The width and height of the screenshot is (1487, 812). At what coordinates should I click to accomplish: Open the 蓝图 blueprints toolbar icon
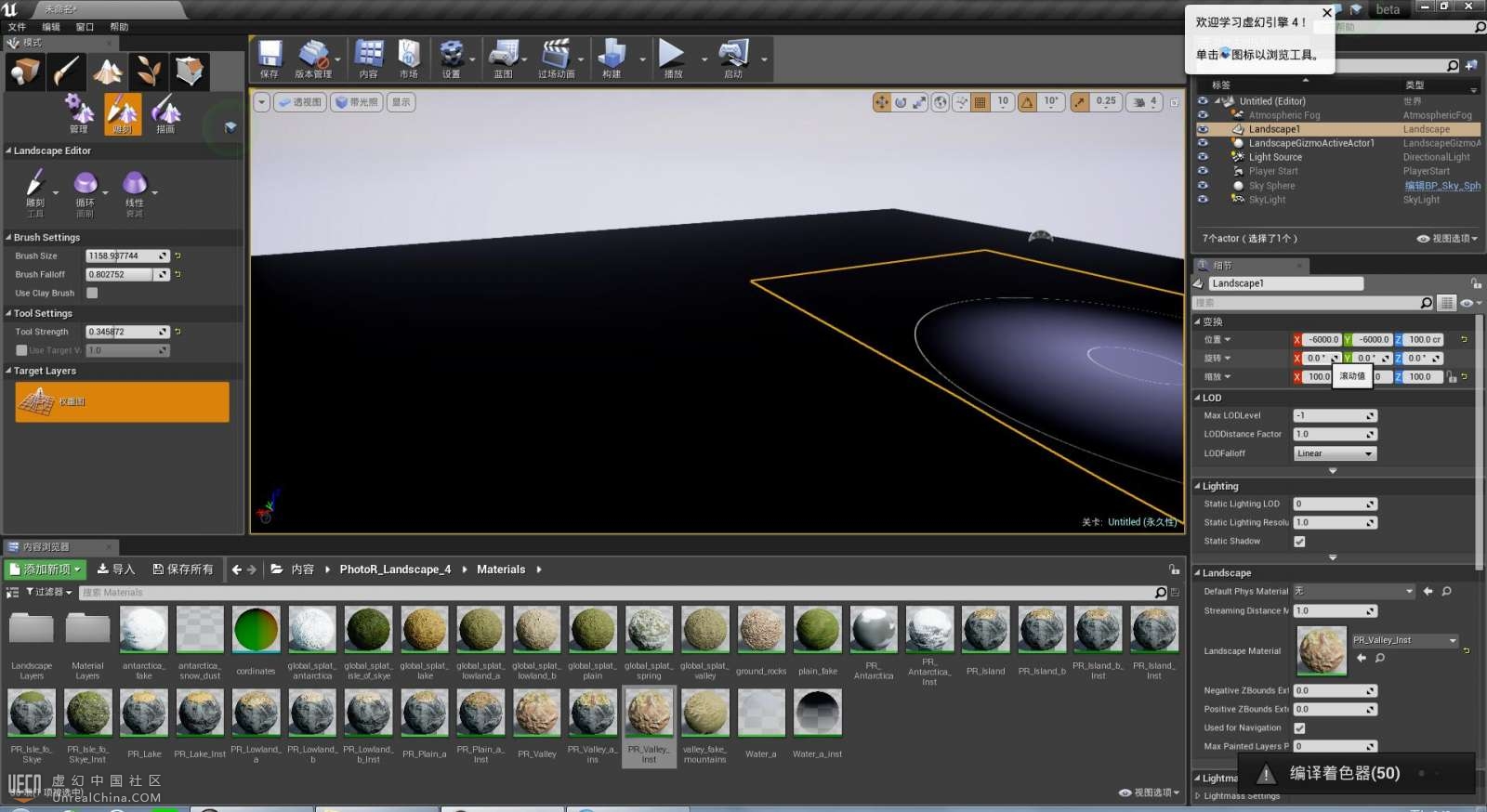[504, 59]
